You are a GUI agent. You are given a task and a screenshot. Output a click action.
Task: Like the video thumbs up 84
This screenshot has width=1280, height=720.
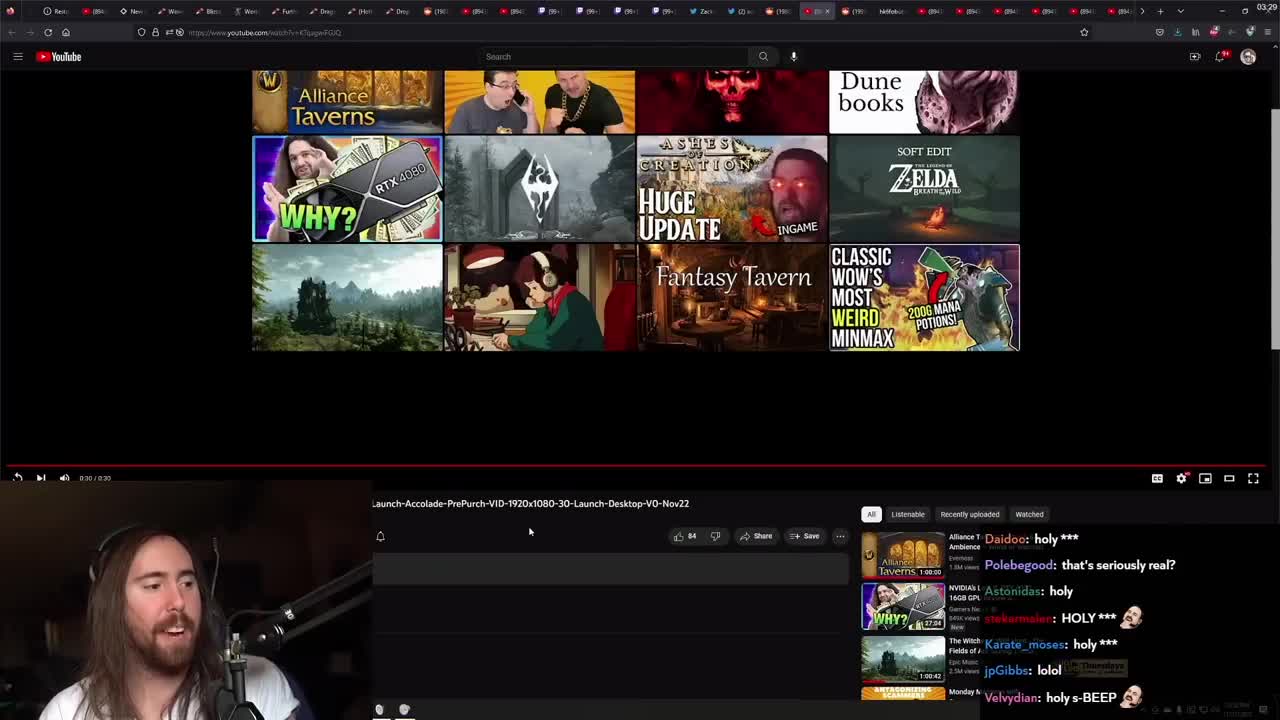pos(685,536)
